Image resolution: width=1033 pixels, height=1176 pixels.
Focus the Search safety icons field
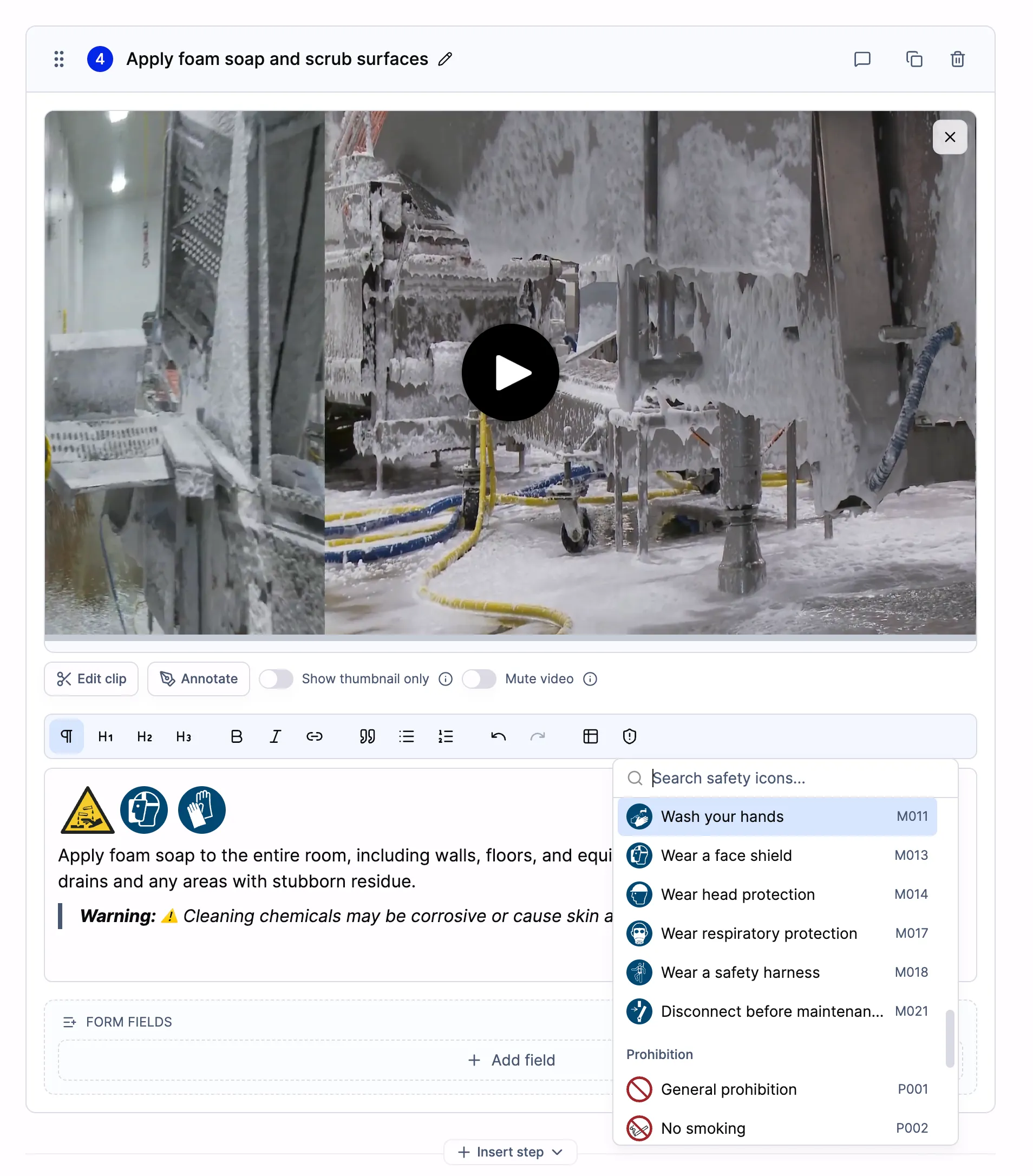coord(785,778)
